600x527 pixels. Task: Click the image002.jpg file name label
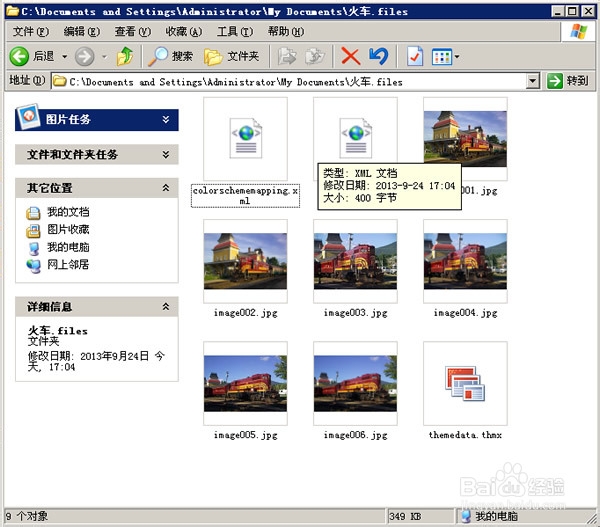click(246, 313)
